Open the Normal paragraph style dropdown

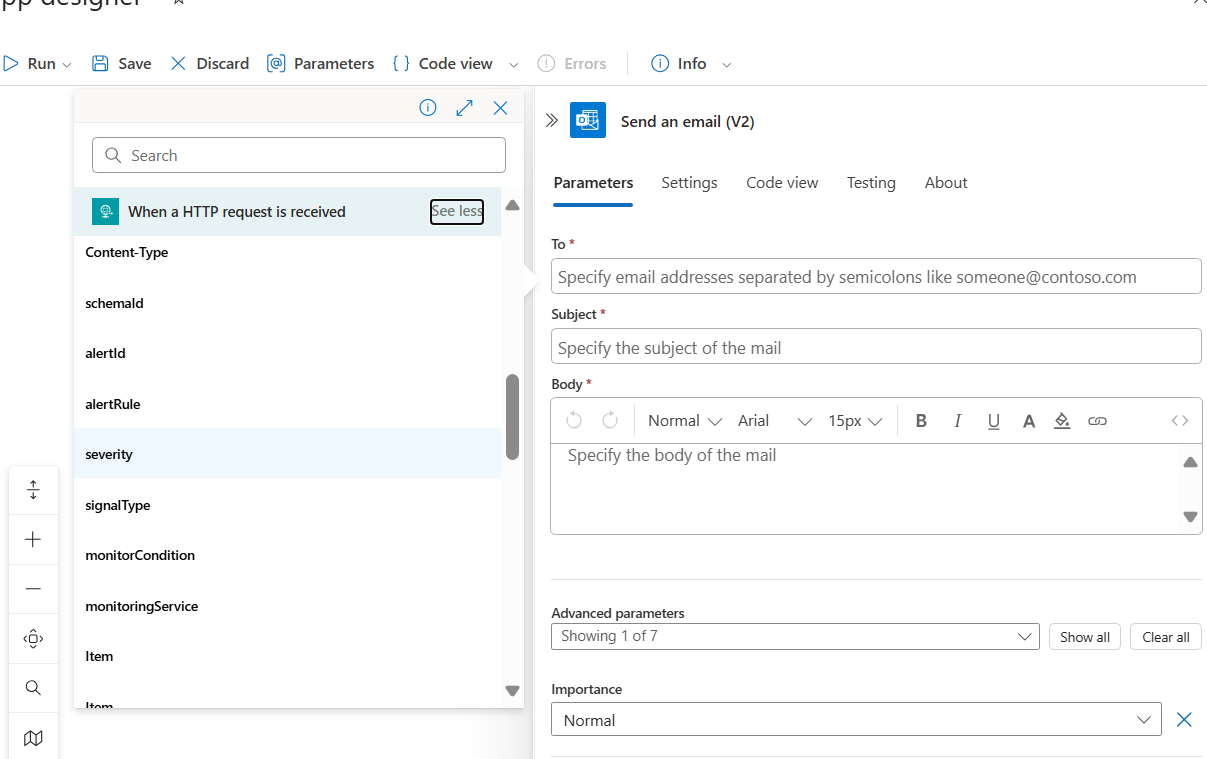pyautogui.click(x=685, y=421)
